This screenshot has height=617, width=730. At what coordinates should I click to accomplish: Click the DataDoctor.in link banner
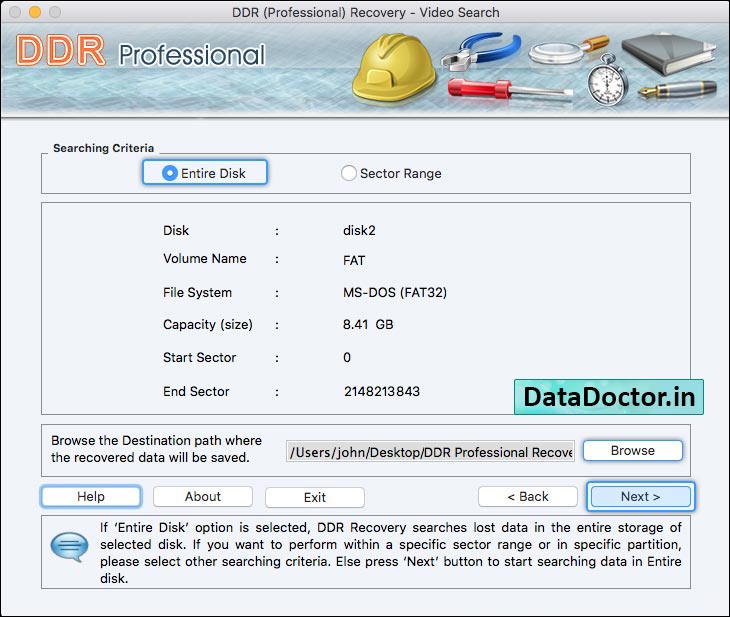coord(608,397)
